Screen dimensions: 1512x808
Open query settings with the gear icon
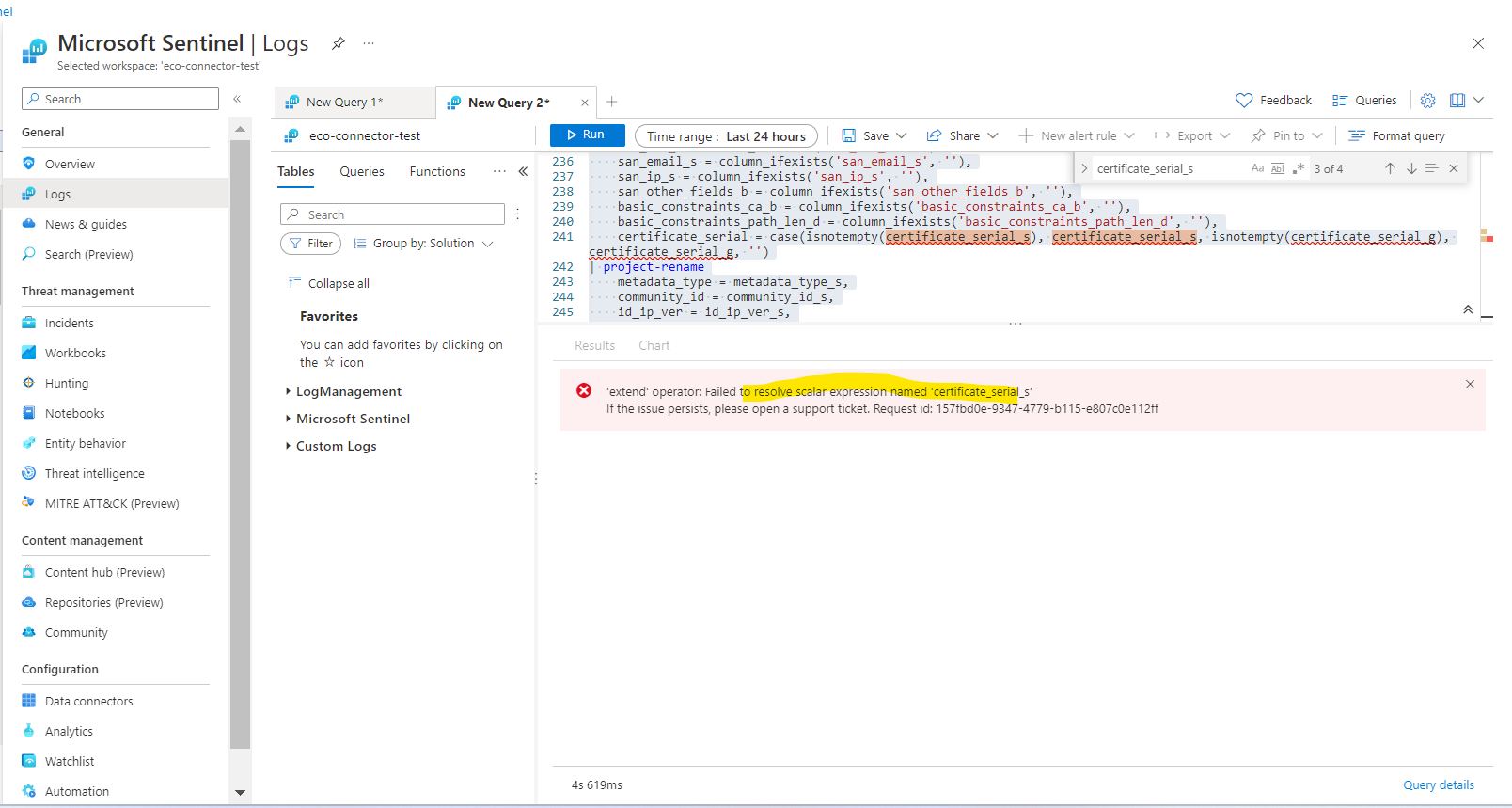pos(1428,101)
